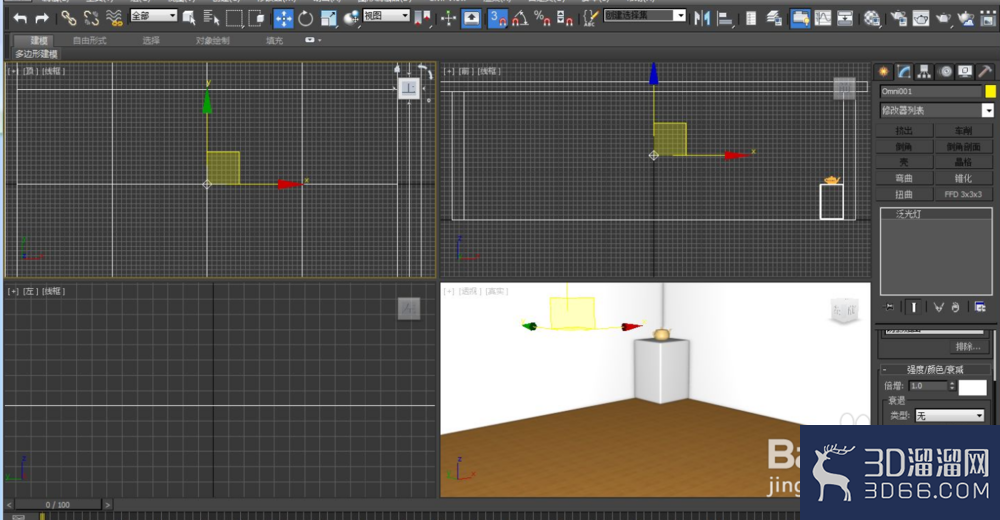The width and height of the screenshot is (1000, 520).
Task: Open the Scene Explorer toggle icon
Action: pyautogui.click(x=751, y=18)
